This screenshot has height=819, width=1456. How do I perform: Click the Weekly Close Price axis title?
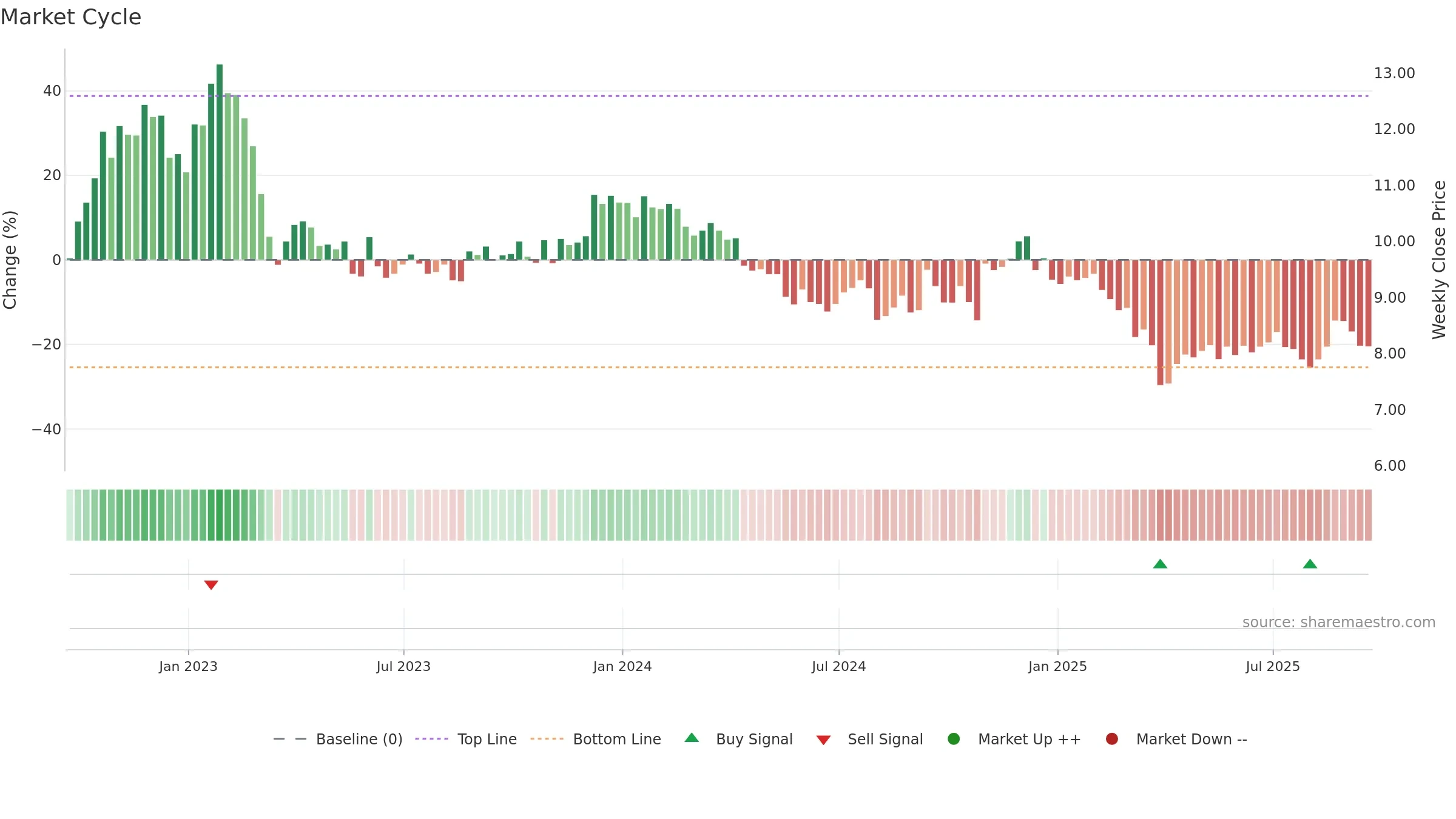click(1439, 260)
